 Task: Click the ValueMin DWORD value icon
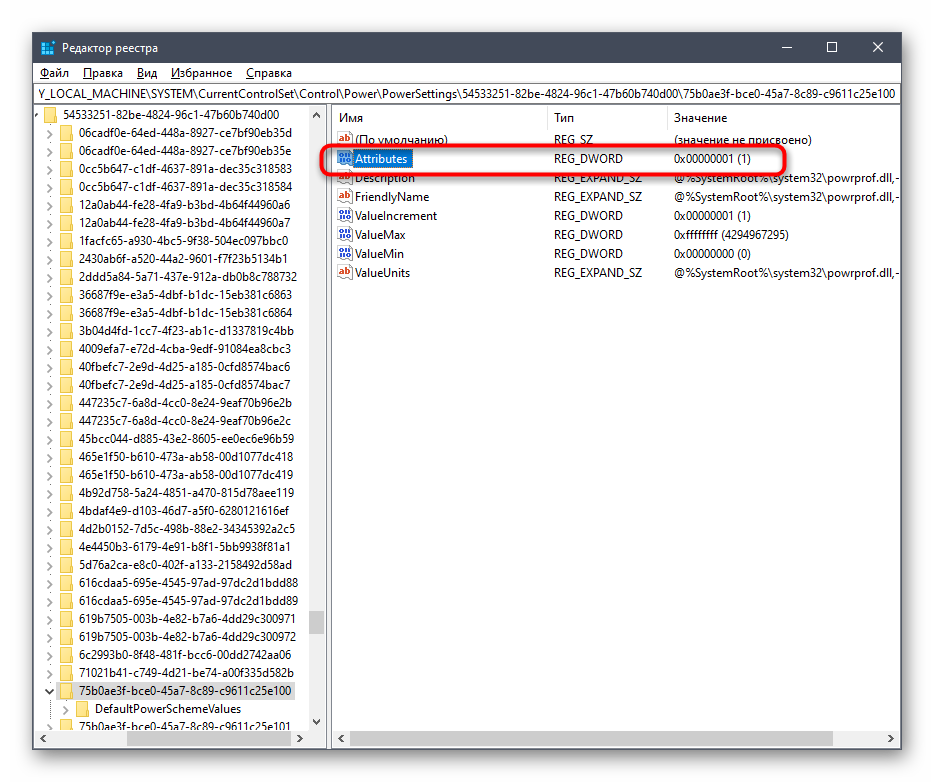[x=346, y=254]
